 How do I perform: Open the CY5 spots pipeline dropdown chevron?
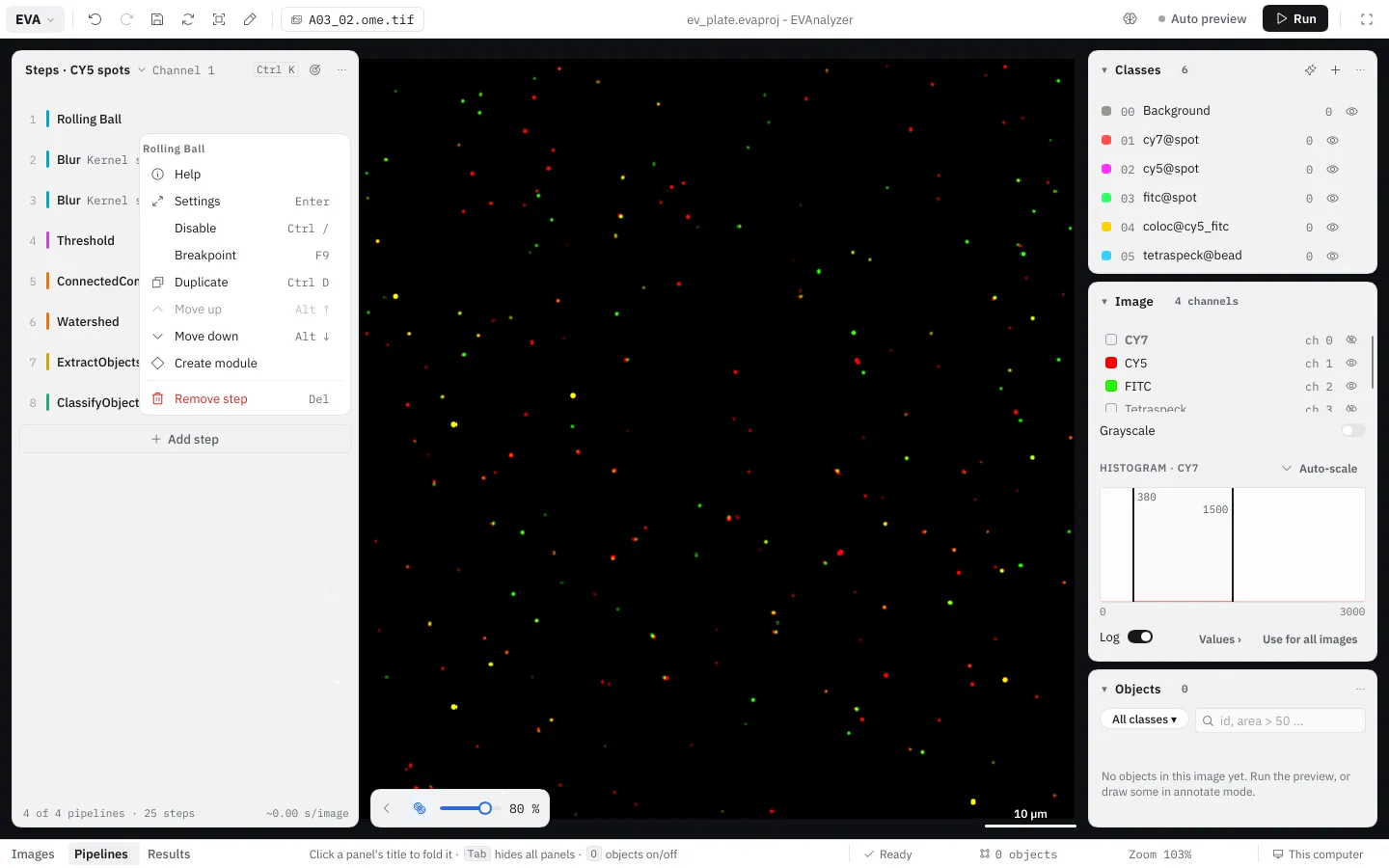click(142, 70)
